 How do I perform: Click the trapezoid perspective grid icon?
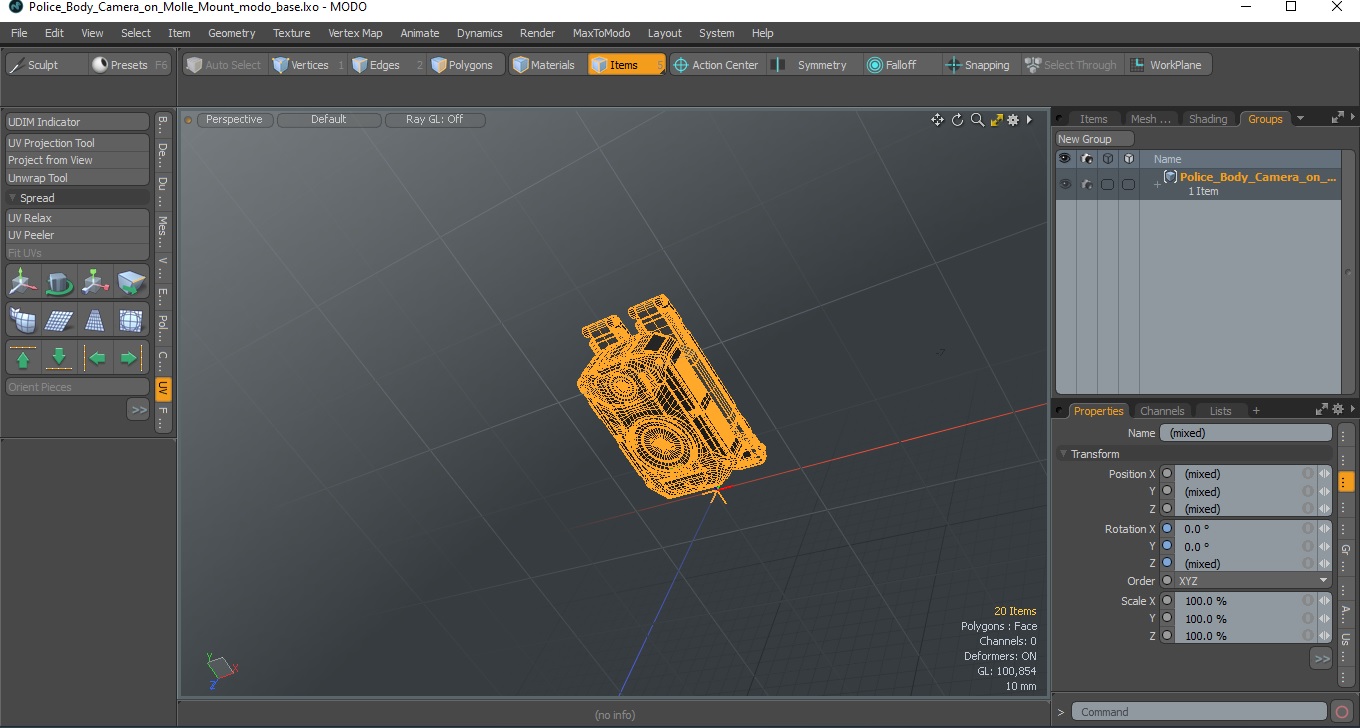pyautogui.click(x=95, y=320)
